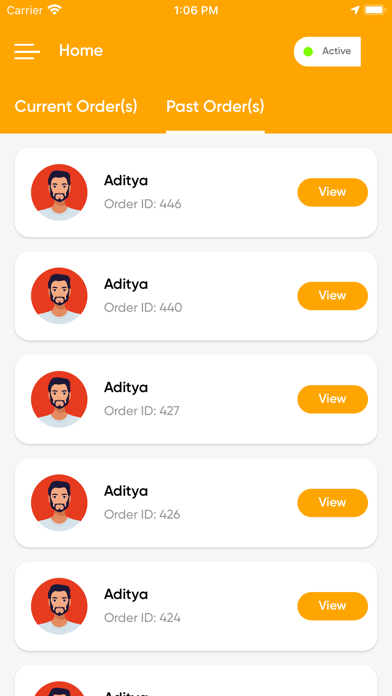Tap the Order ID: 446 text
392x696 pixels.
pyautogui.click(x=143, y=204)
